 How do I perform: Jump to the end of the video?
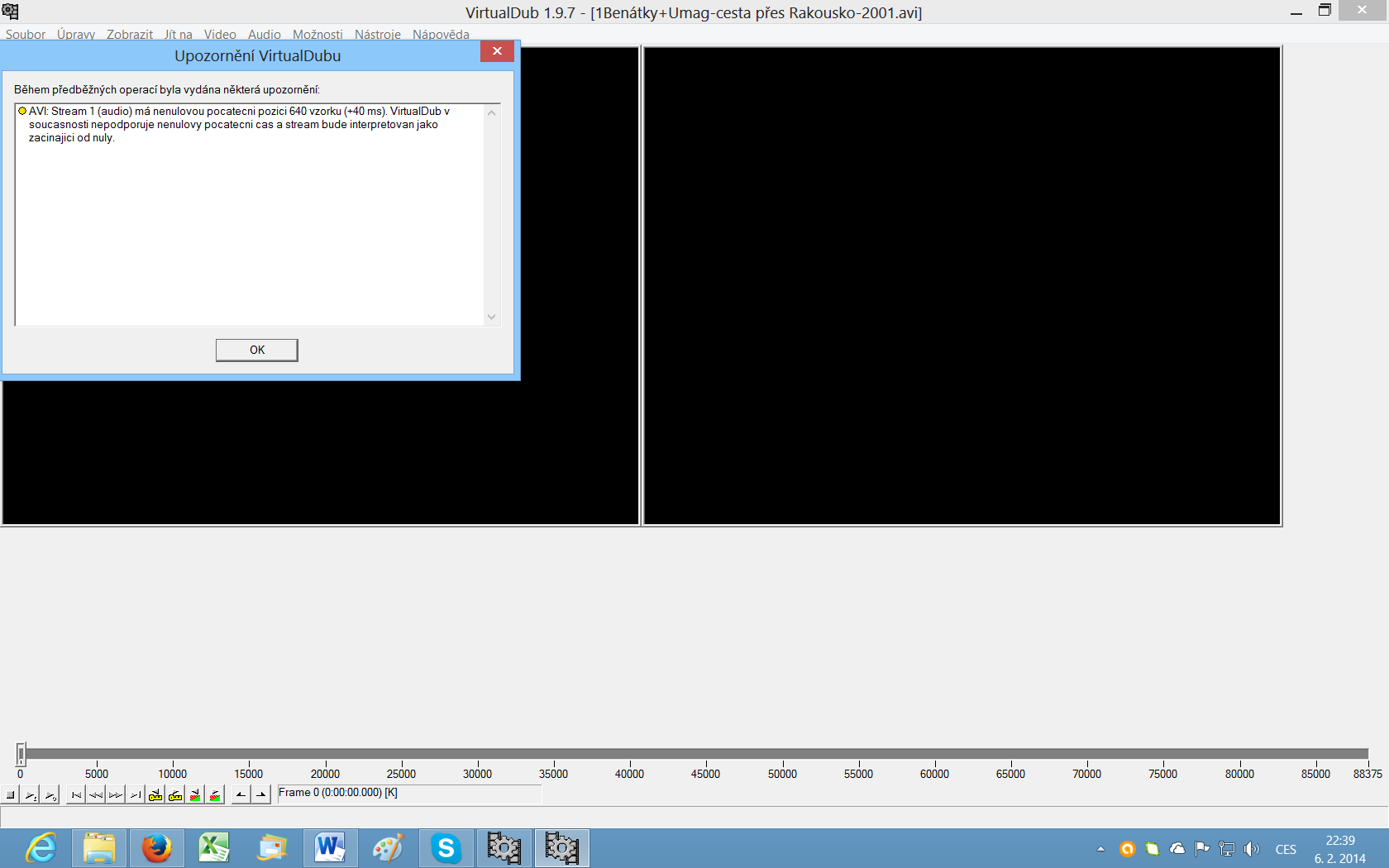coord(136,795)
